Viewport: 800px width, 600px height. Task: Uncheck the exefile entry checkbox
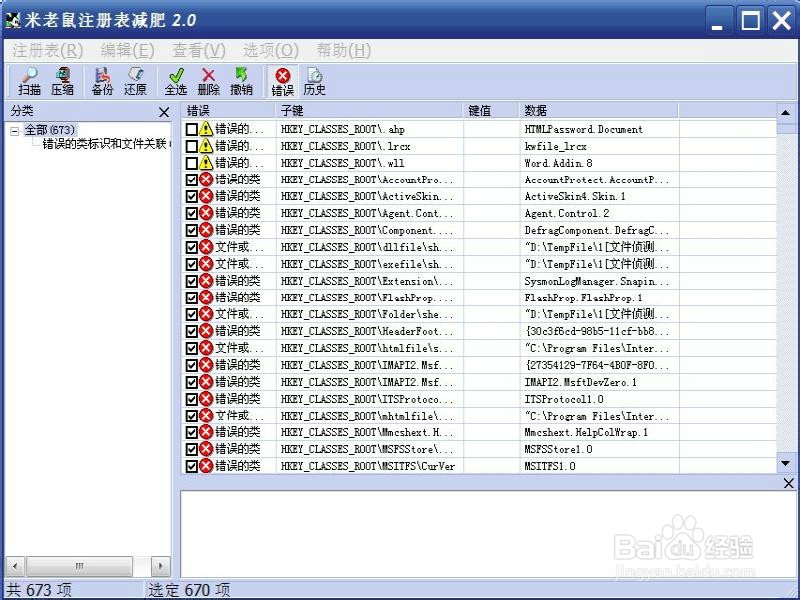pos(191,264)
